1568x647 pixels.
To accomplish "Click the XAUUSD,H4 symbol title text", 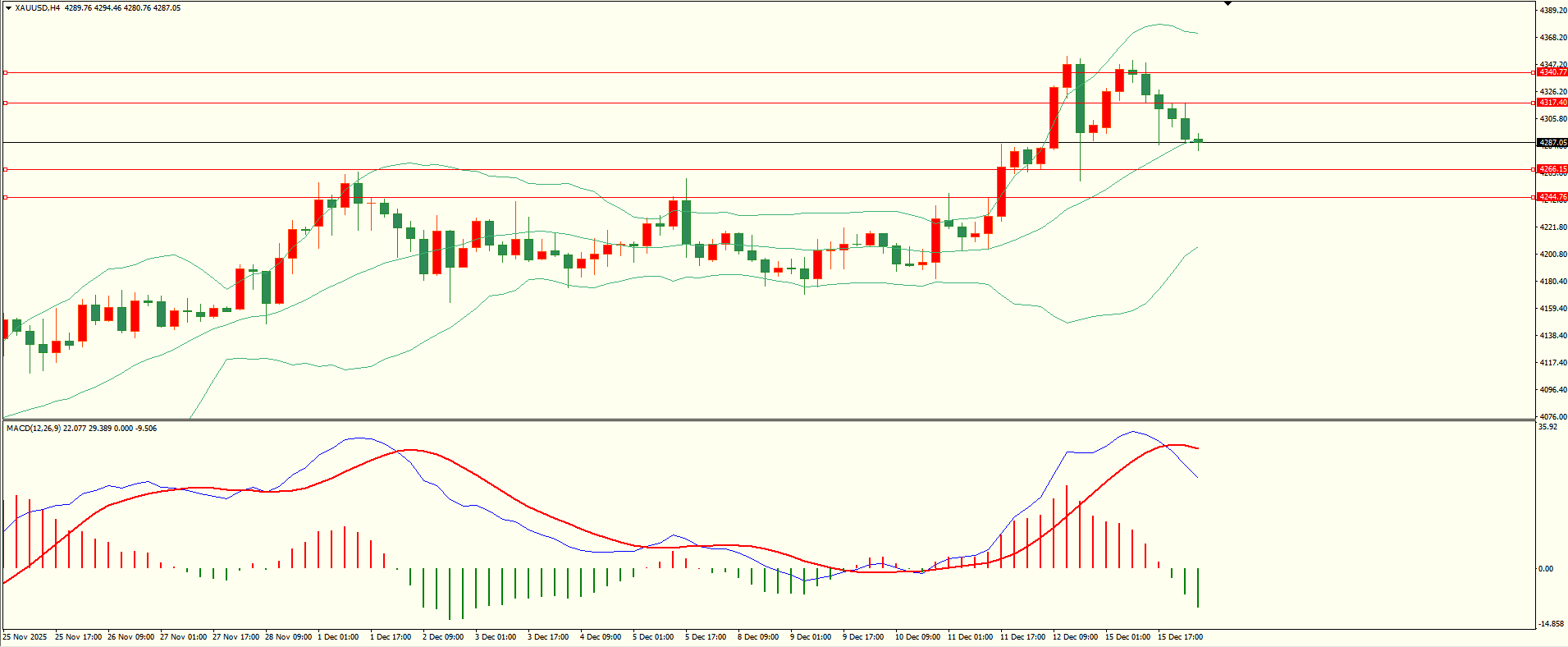I will click(37, 8).
